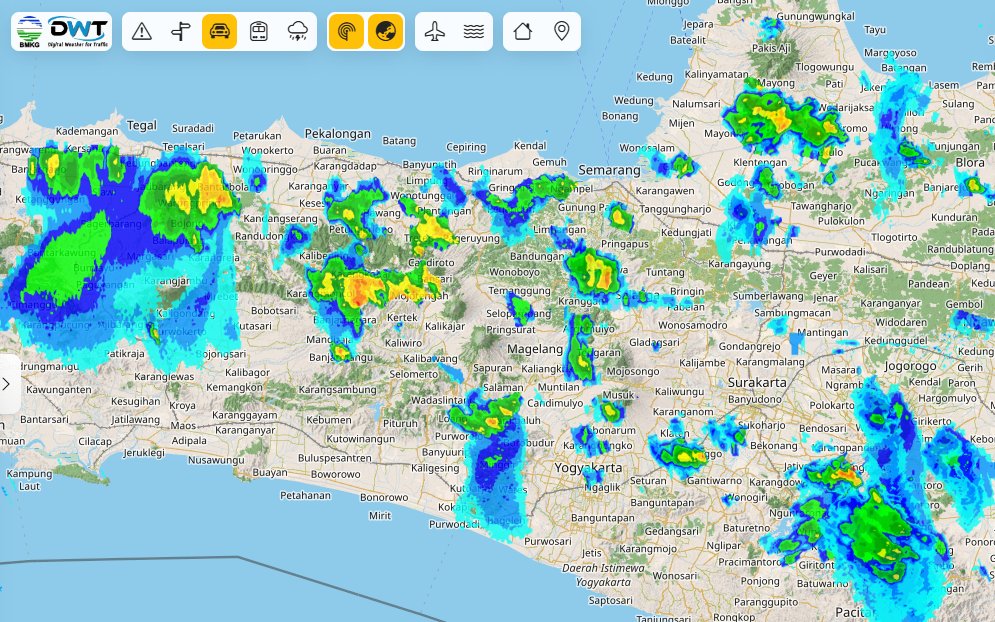Click the Temanggung label
The image size is (995, 622).
tap(519, 291)
